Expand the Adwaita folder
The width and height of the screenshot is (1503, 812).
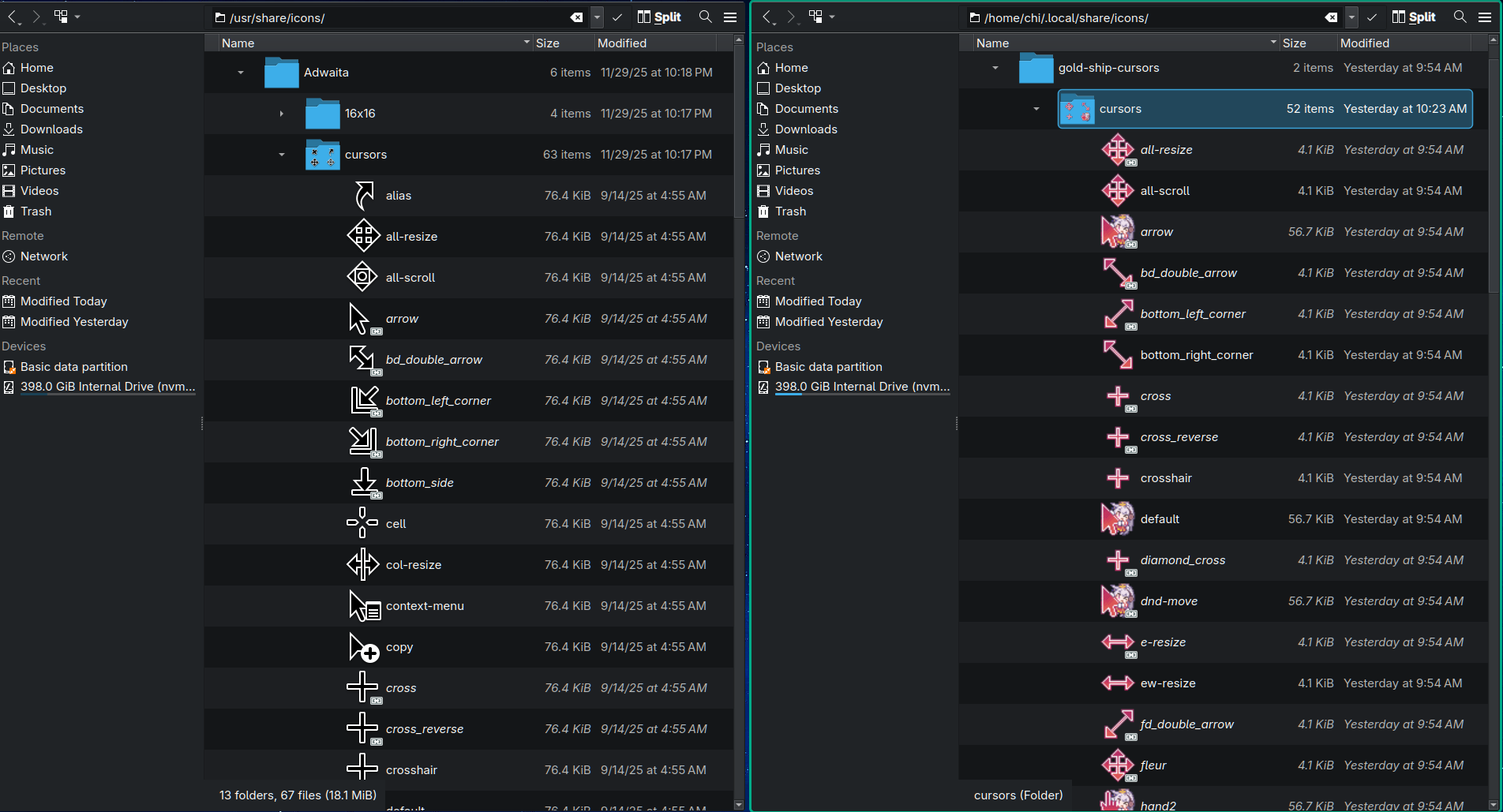tap(240, 72)
